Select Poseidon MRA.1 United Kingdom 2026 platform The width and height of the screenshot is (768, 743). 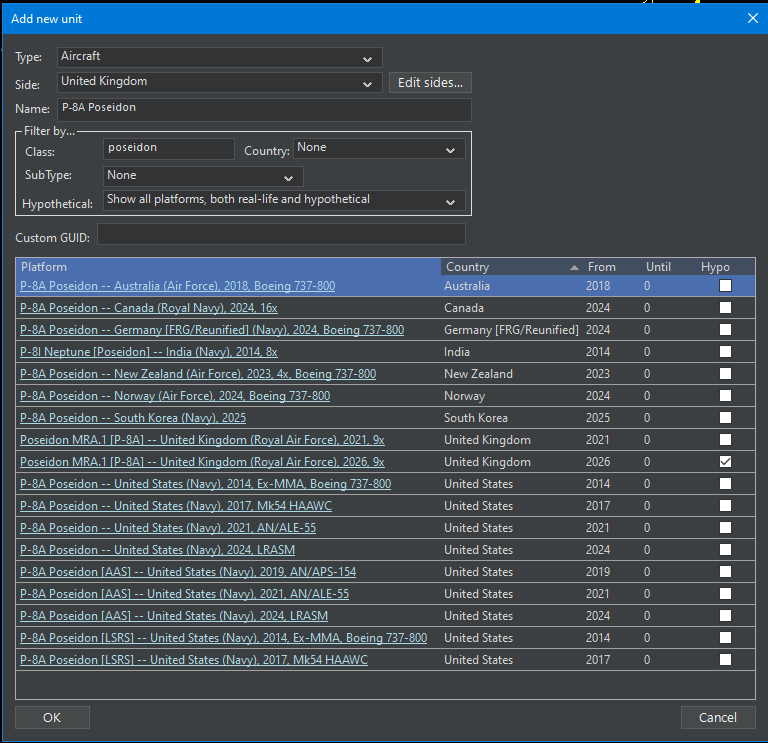click(x=202, y=462)
